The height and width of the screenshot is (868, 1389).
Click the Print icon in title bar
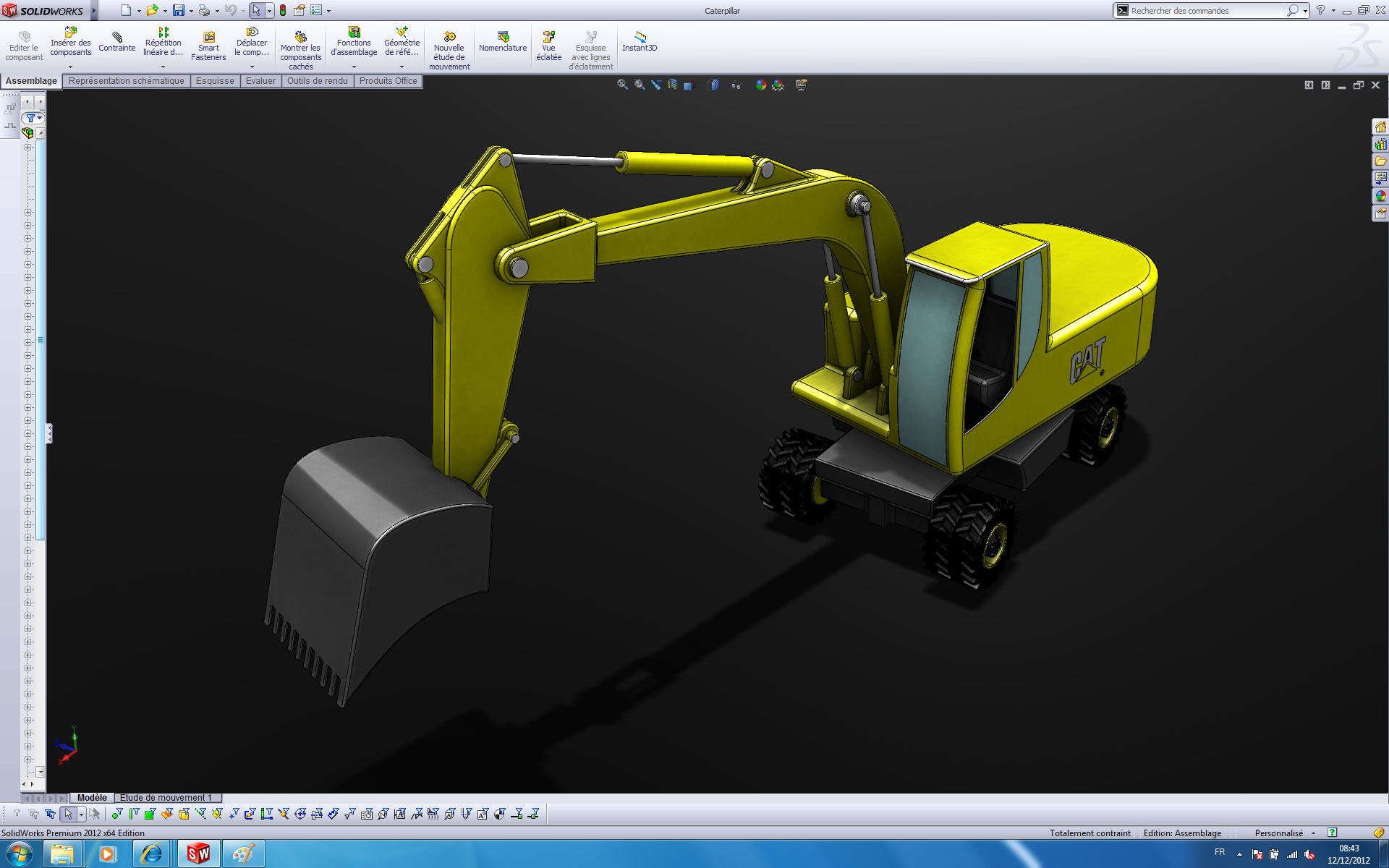coord(204,10)
